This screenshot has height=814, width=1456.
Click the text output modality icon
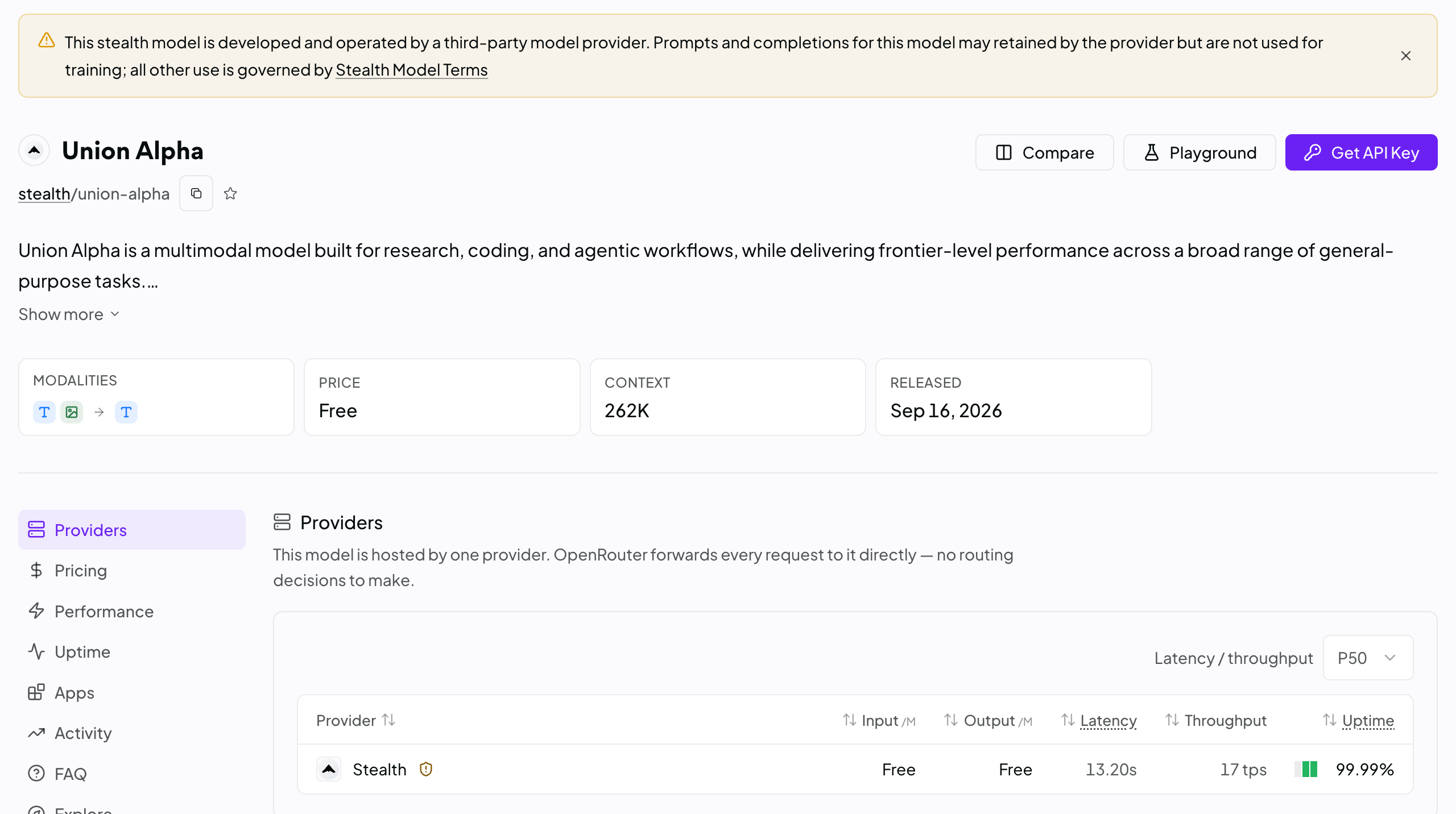pyautogui.click(x=126, y=412)
